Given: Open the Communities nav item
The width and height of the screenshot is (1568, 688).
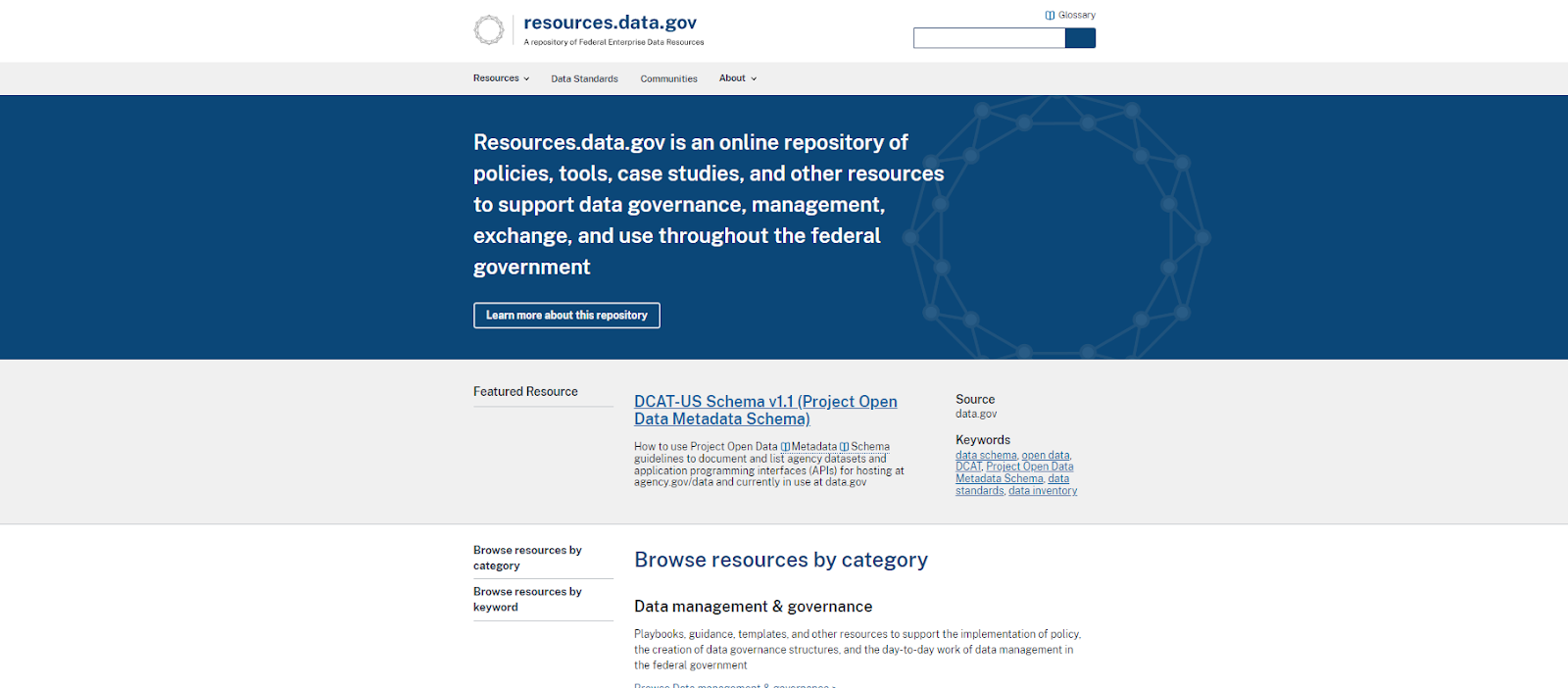Looking at the screenshot, I should (669, 78).
